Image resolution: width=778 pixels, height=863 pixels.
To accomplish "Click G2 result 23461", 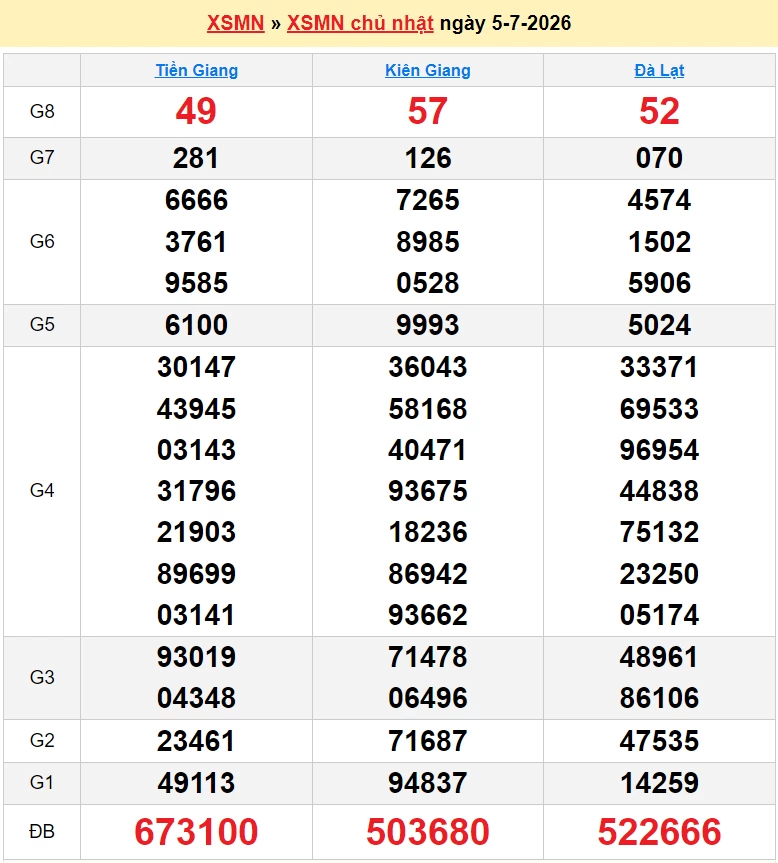I will click(x=196, y=741).
